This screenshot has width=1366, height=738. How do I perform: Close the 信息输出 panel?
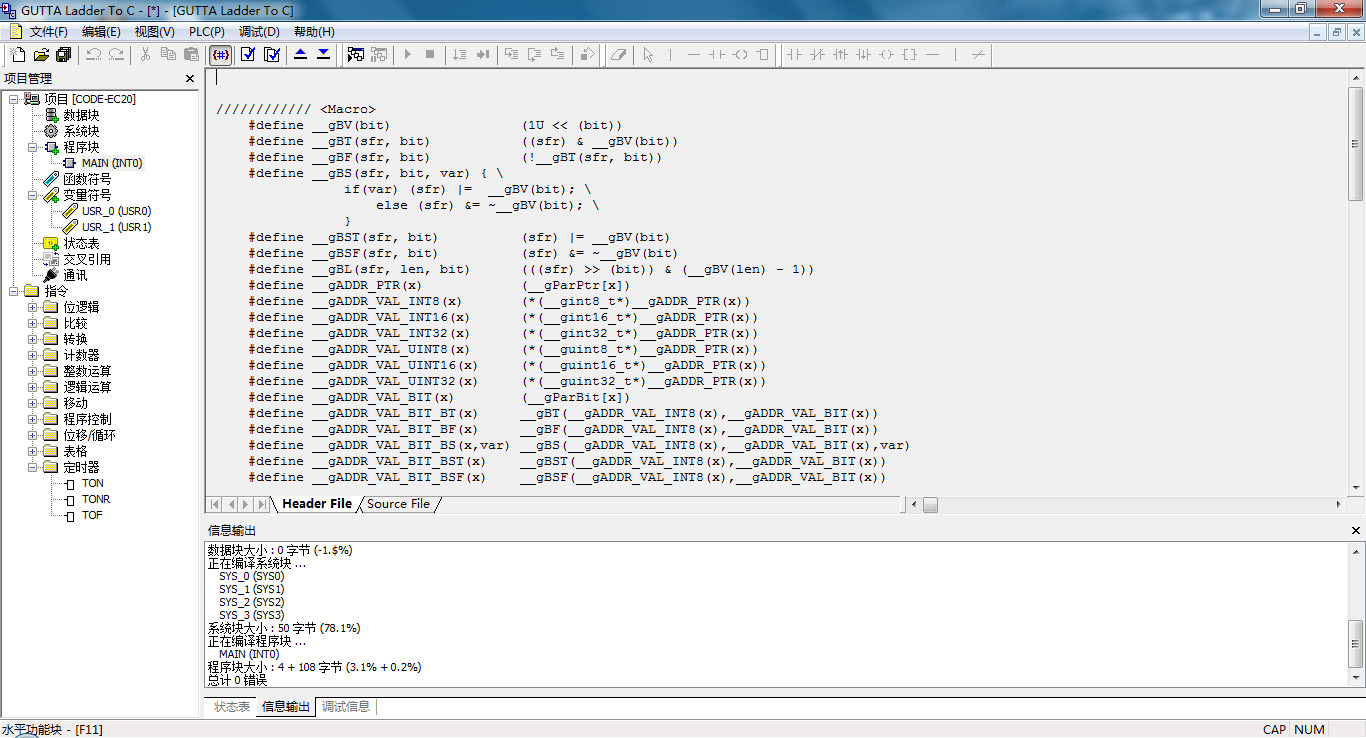[1356, 530]
